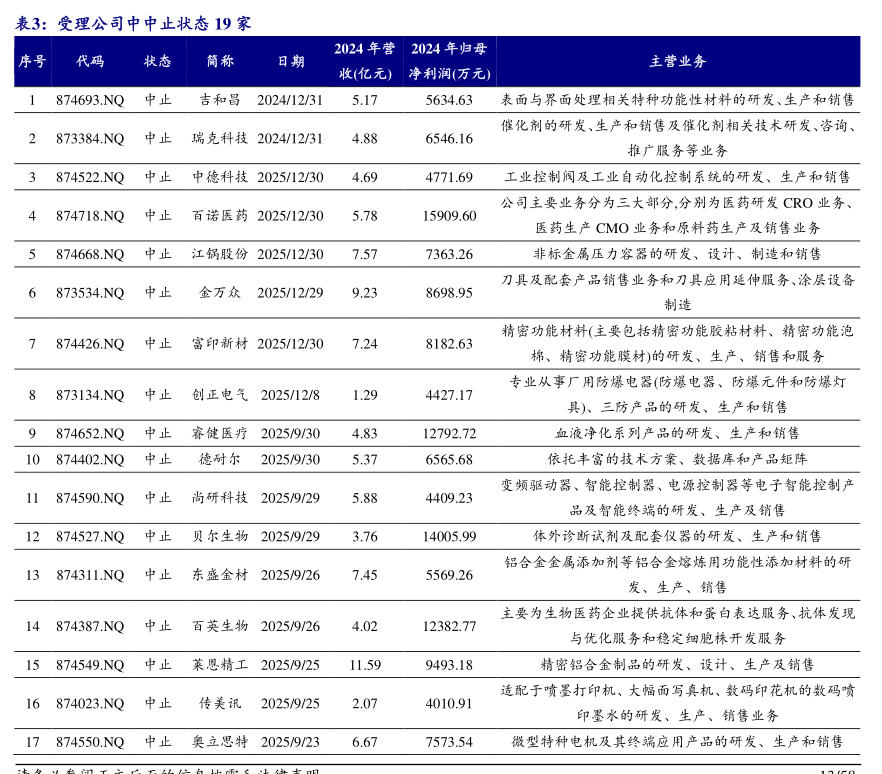This screenshot has height=774, width=882.
Task: Select the 序号 column header
Action: tap(31, 61)
